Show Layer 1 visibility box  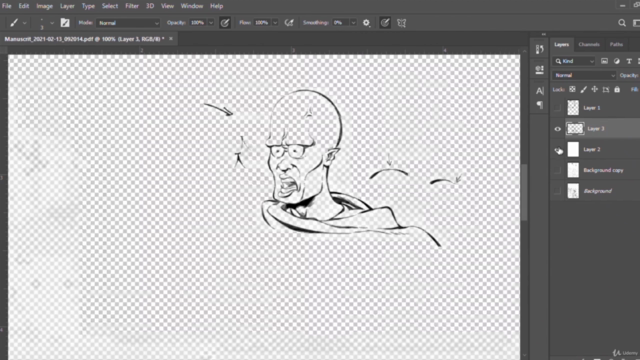[x=558, y=108]
